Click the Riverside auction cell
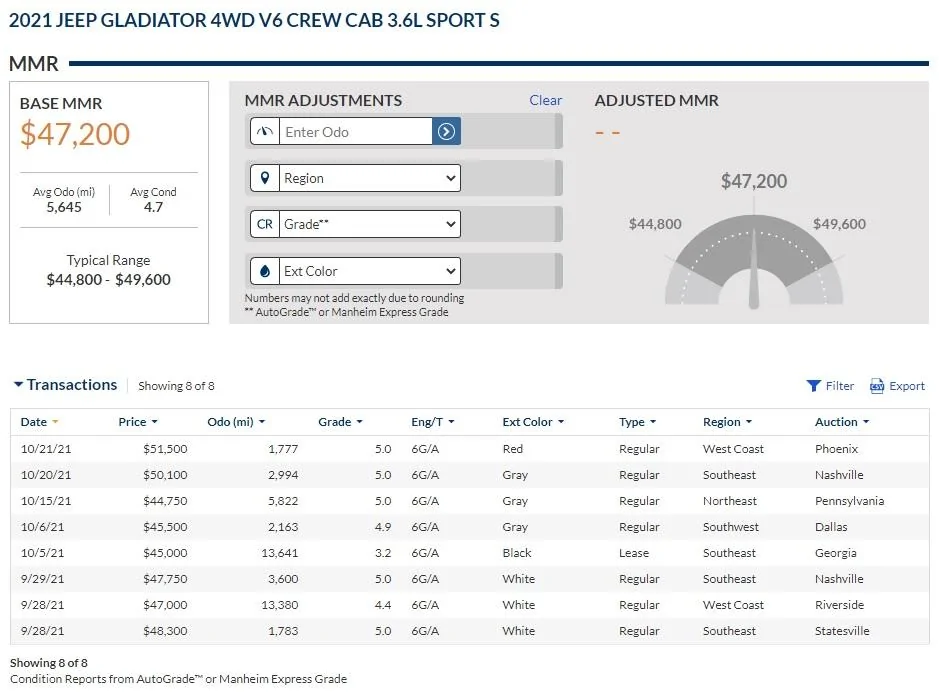This screenshot has height=695, width=939. tap(839, 605)
